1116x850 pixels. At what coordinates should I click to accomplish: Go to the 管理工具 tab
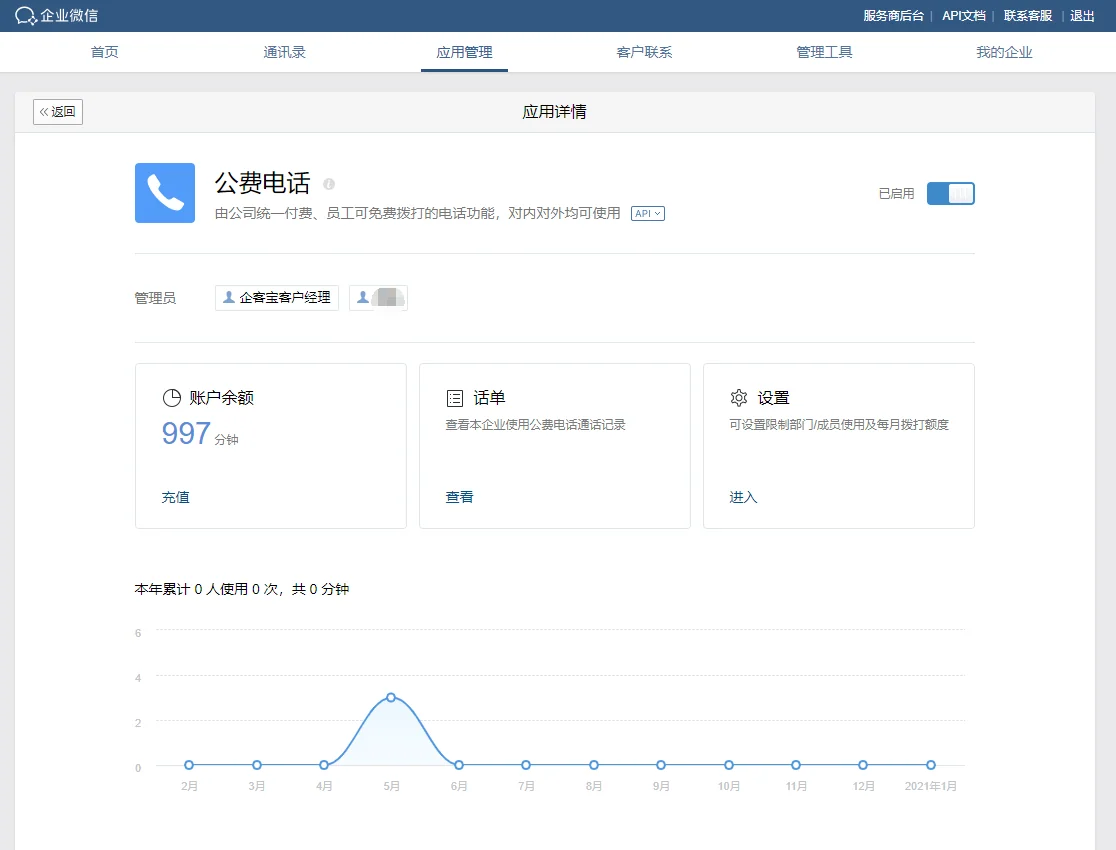(x=824, y=52)
